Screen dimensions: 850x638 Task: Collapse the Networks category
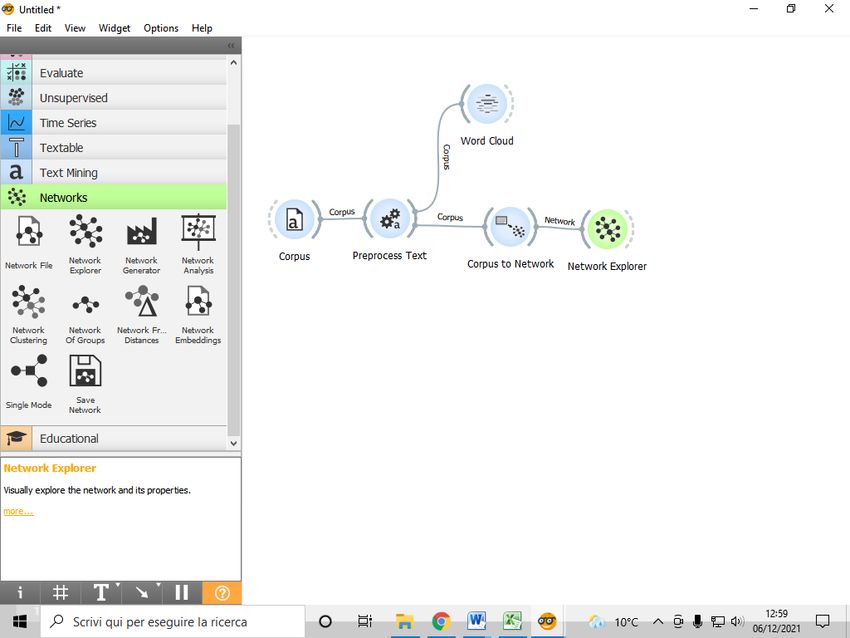tap(113, 198)
